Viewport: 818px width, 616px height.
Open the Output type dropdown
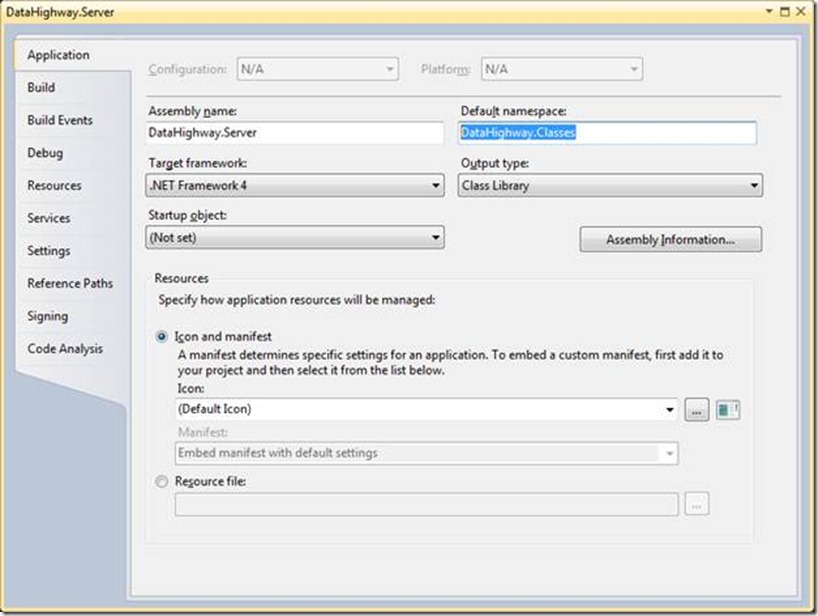pos(610,185)
